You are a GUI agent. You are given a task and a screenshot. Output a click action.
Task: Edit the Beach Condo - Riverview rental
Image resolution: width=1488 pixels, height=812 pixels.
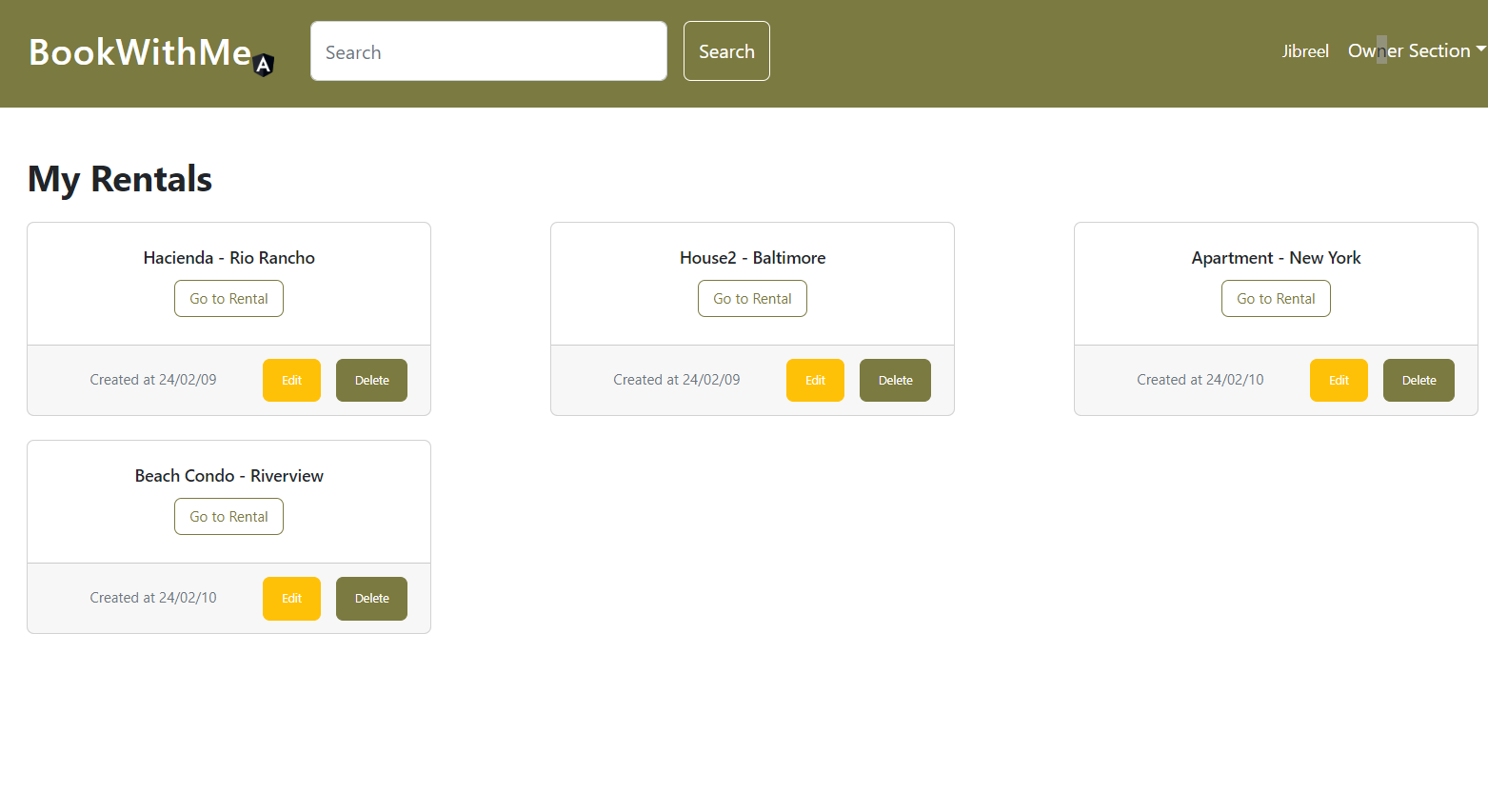[x=291, y=599]
